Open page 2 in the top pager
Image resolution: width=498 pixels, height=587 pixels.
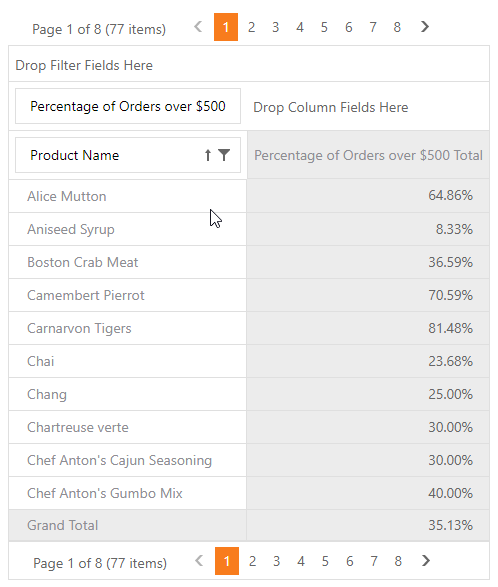(x=251, y=27)
